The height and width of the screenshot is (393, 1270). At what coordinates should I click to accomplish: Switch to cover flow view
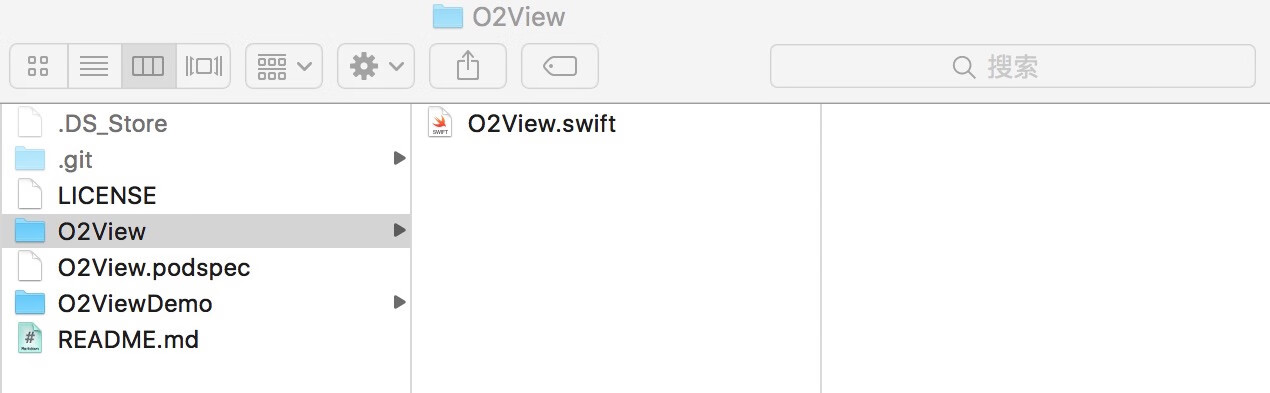pos(203,67)
